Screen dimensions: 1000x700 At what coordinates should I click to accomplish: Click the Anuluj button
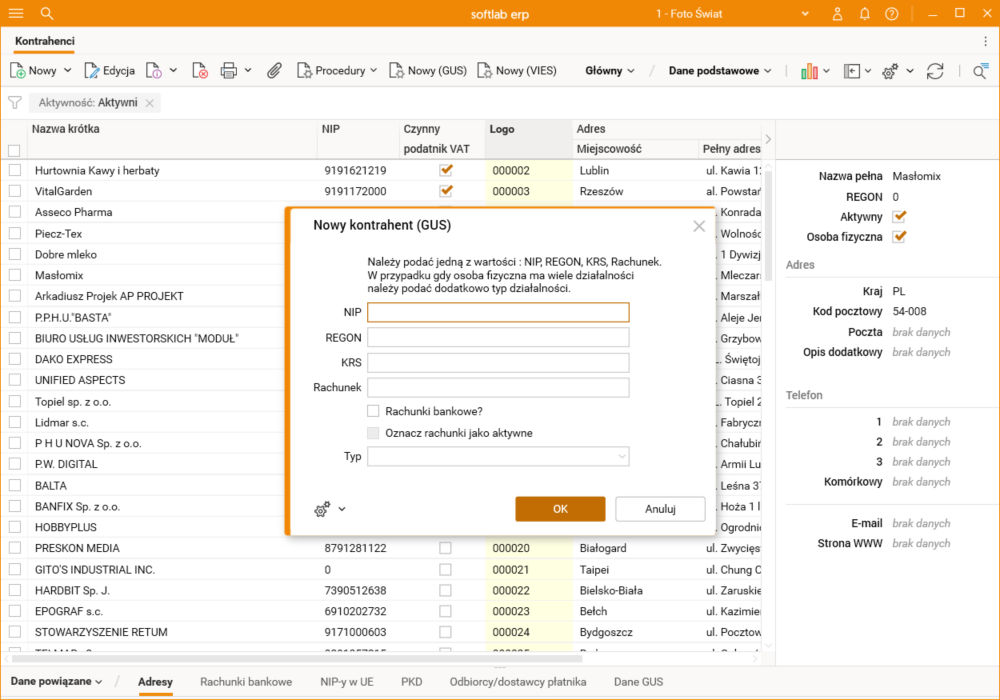coord(660,509)
